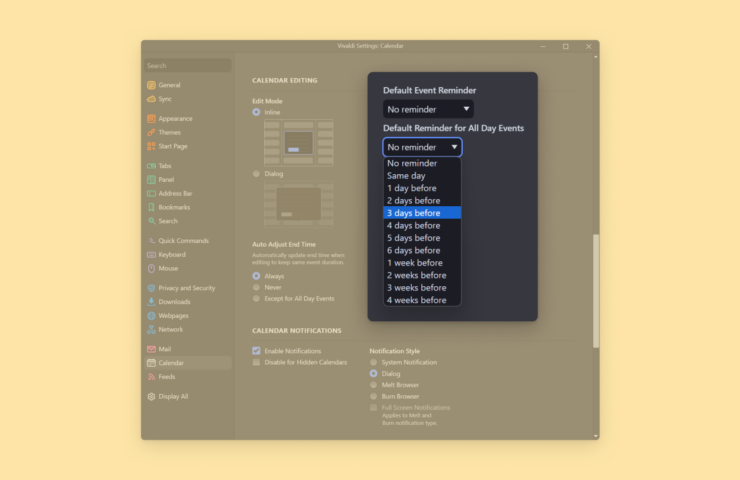Select highlighted 3 days before option

(422, 213)
